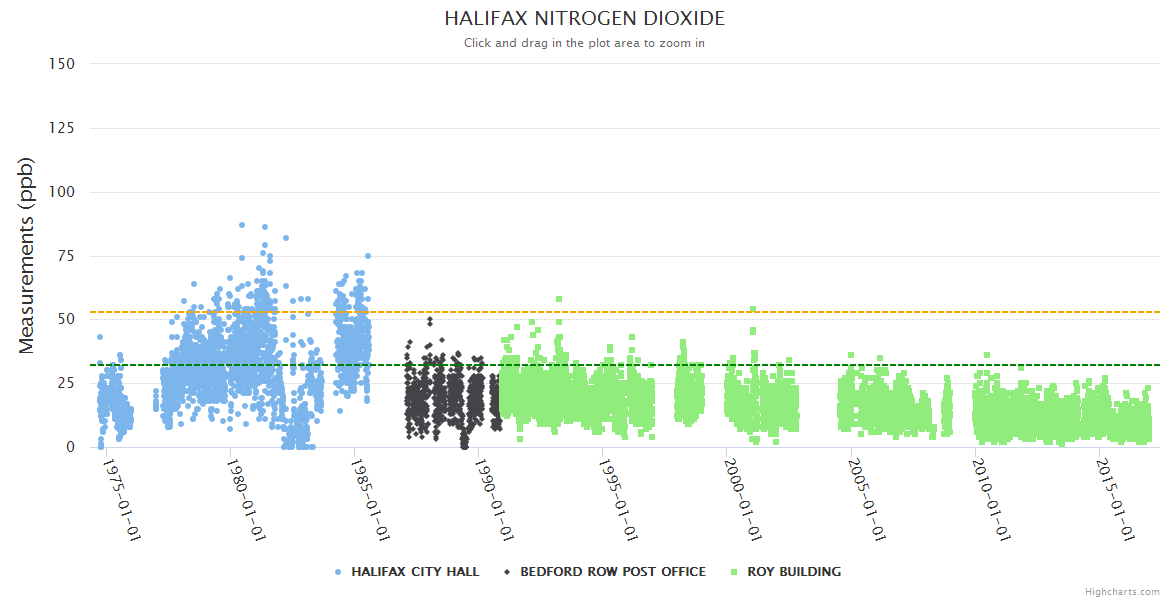Viewport: 1170px width, 600px height.
Task: Toggle the HALIFAX CITY HALL series label
Action: coord(415,572)
